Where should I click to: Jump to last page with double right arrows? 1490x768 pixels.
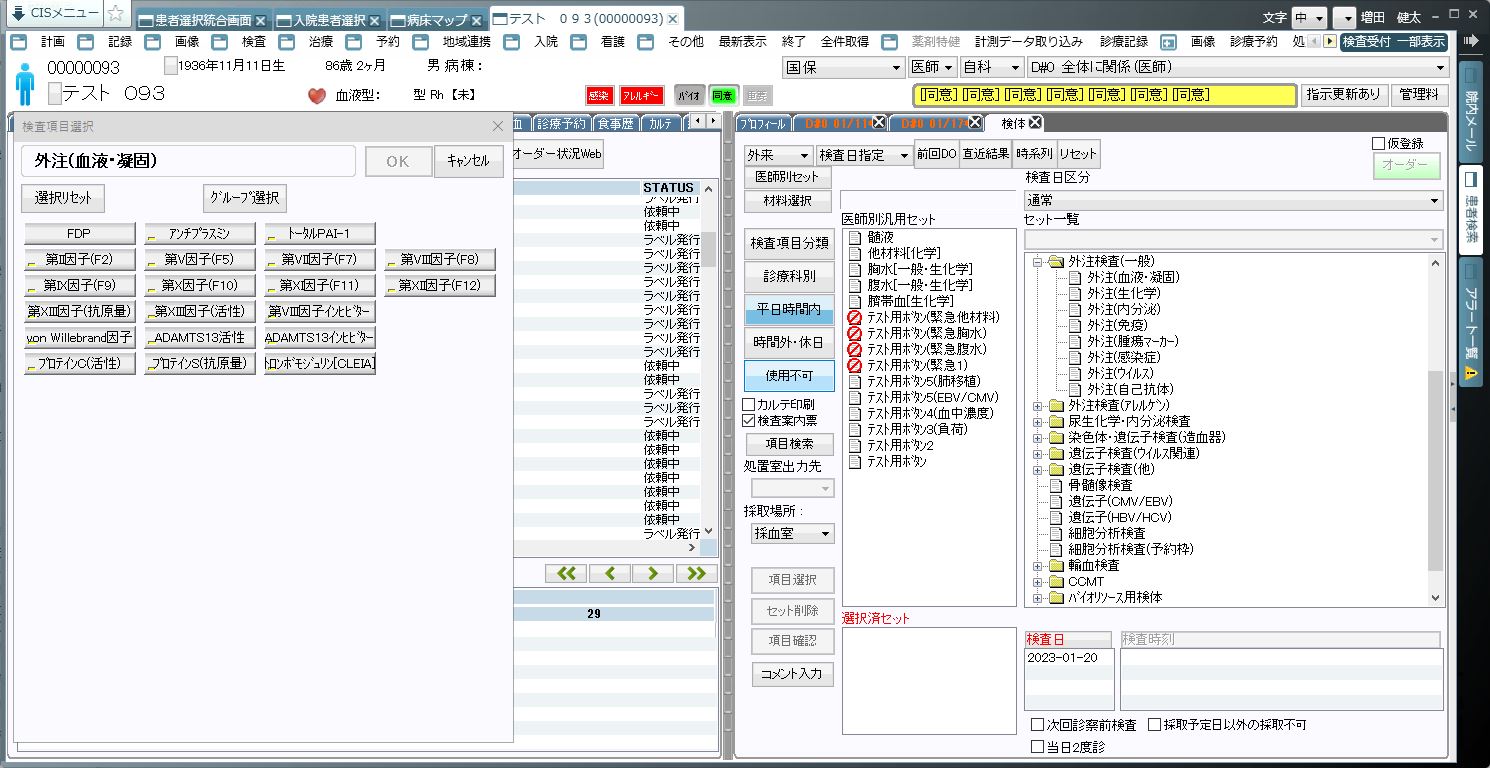(x=696, y=573)
